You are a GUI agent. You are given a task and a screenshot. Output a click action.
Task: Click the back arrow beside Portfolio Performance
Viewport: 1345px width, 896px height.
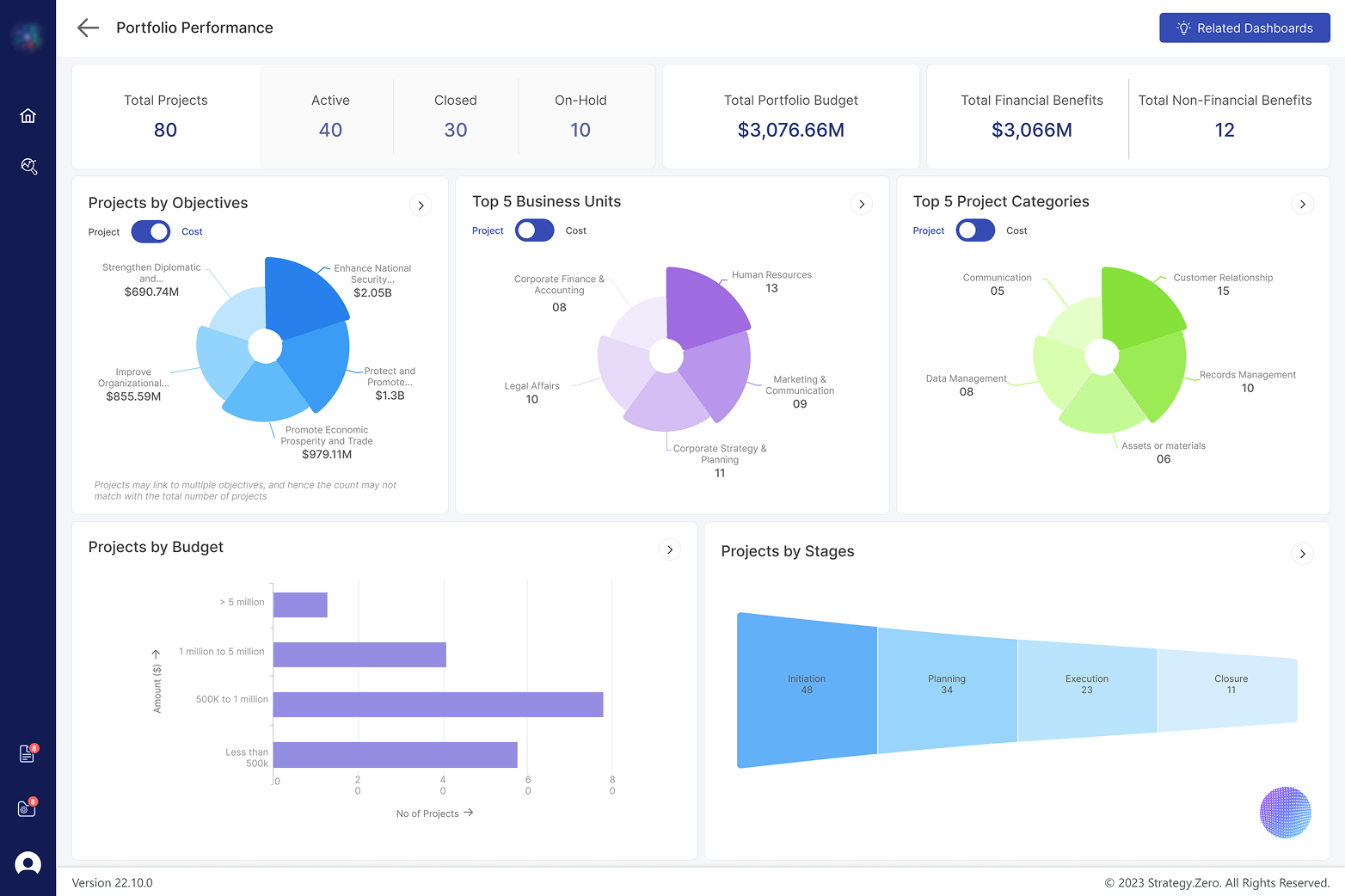coord(88,28)
